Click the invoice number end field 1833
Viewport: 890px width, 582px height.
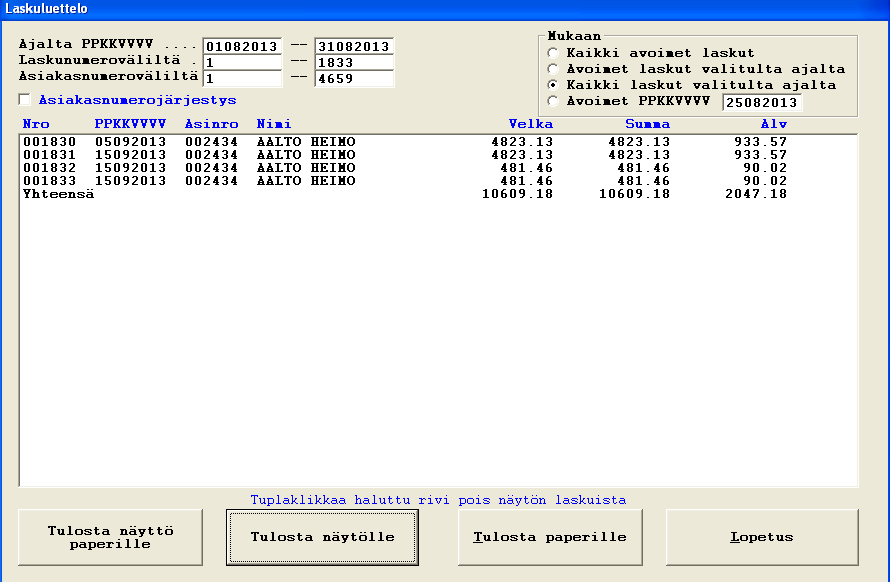pyautogui.click(x=354, y=63)
